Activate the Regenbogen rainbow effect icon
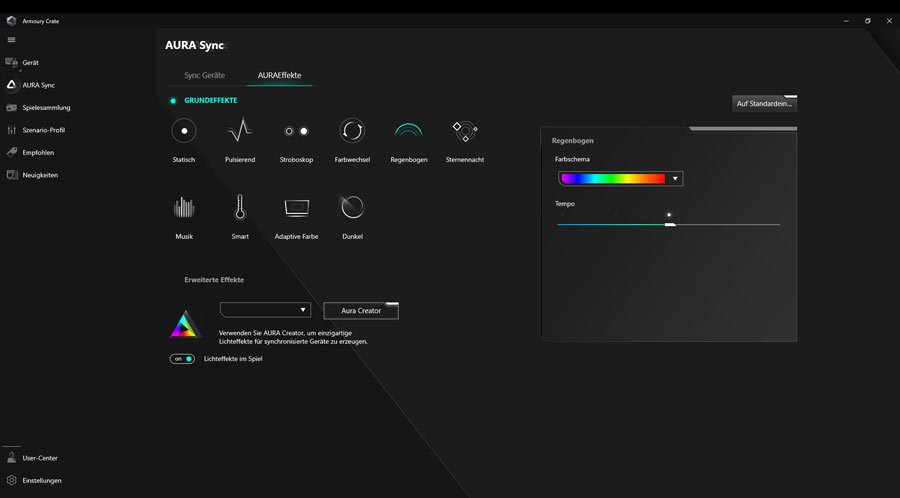 click(x=409, y=131)
